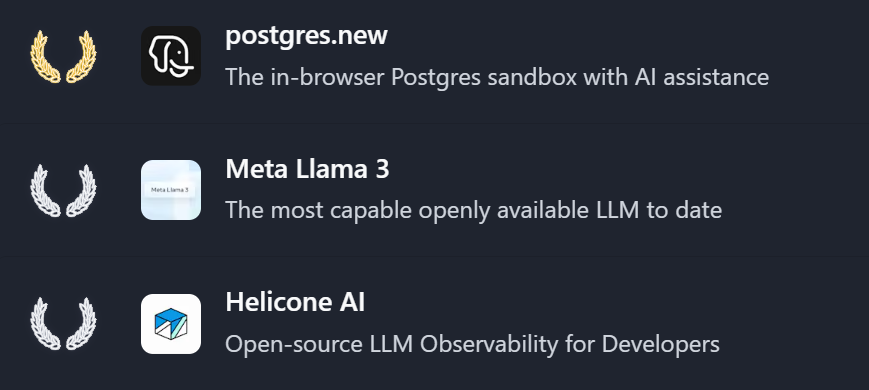The image size is (869, 390).
Task: Click the in-browser Postgres sandbox description text
Action: click(497, 77)
